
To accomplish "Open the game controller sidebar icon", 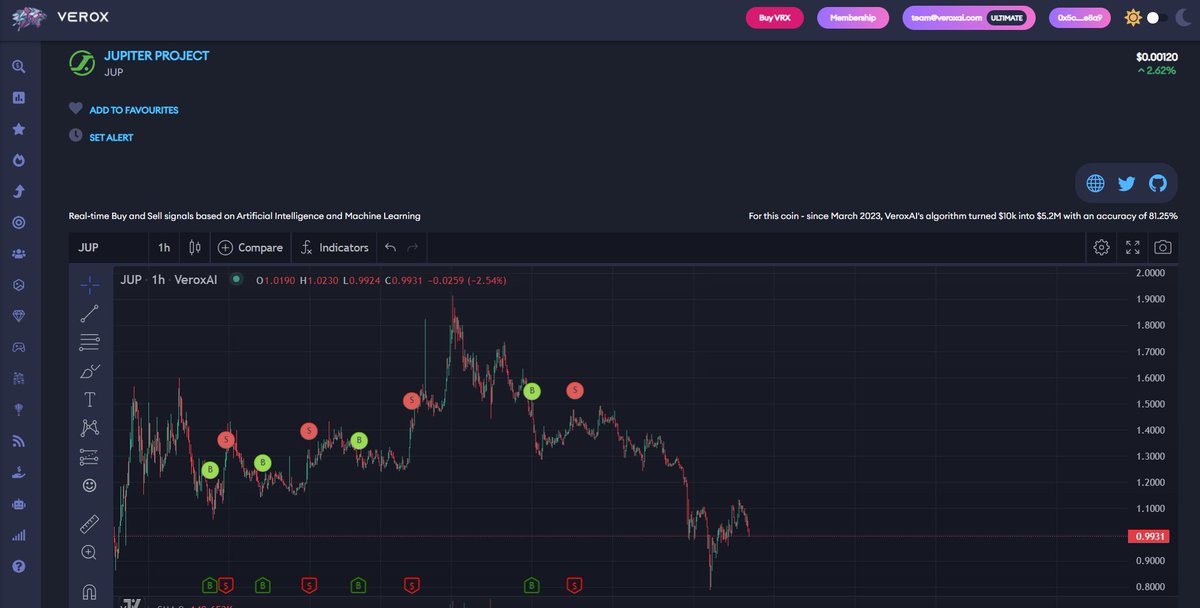I will coord(18,347).
